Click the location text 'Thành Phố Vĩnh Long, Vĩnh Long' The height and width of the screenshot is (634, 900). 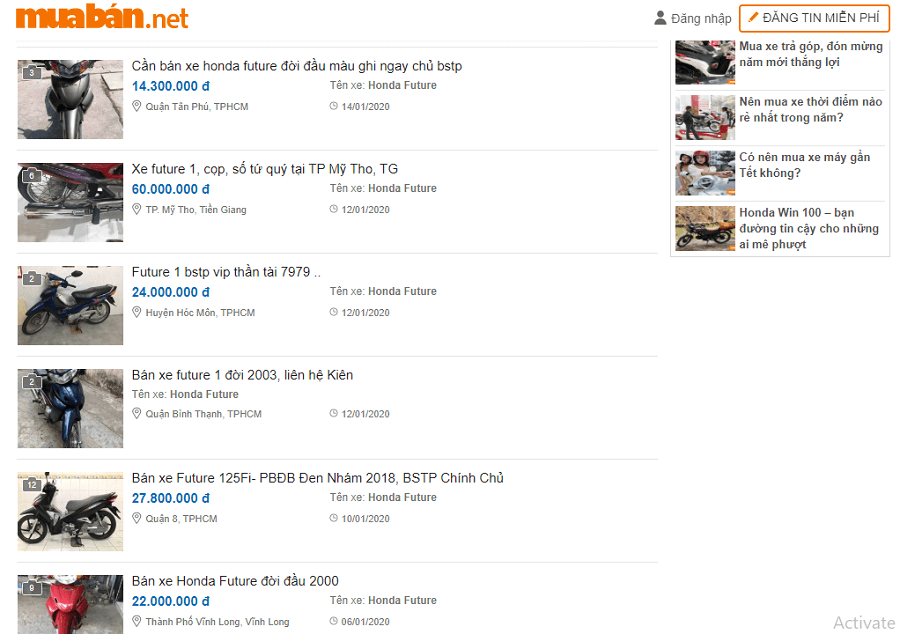click(217, 622)
